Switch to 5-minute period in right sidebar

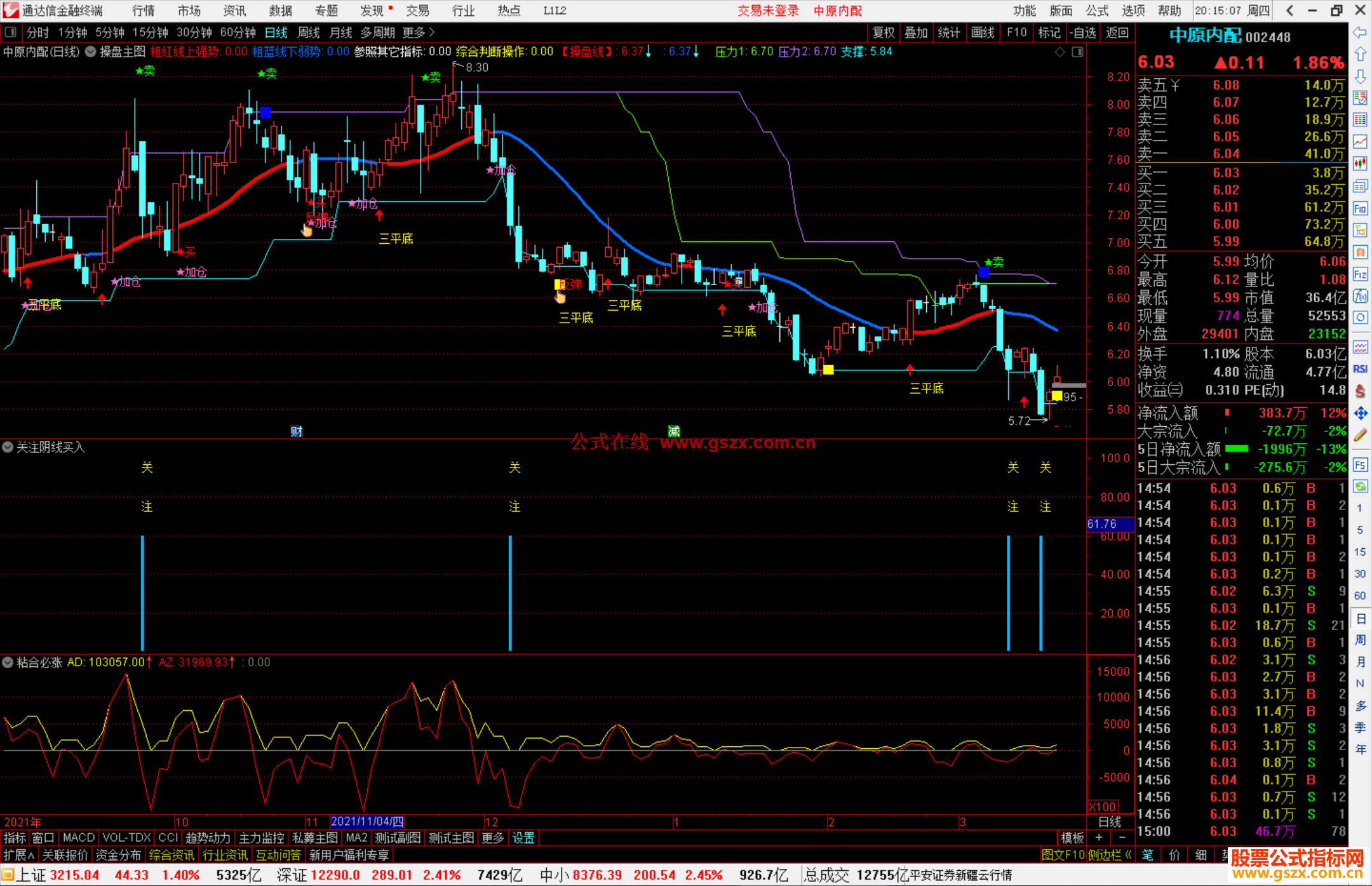click(1359, 530)
